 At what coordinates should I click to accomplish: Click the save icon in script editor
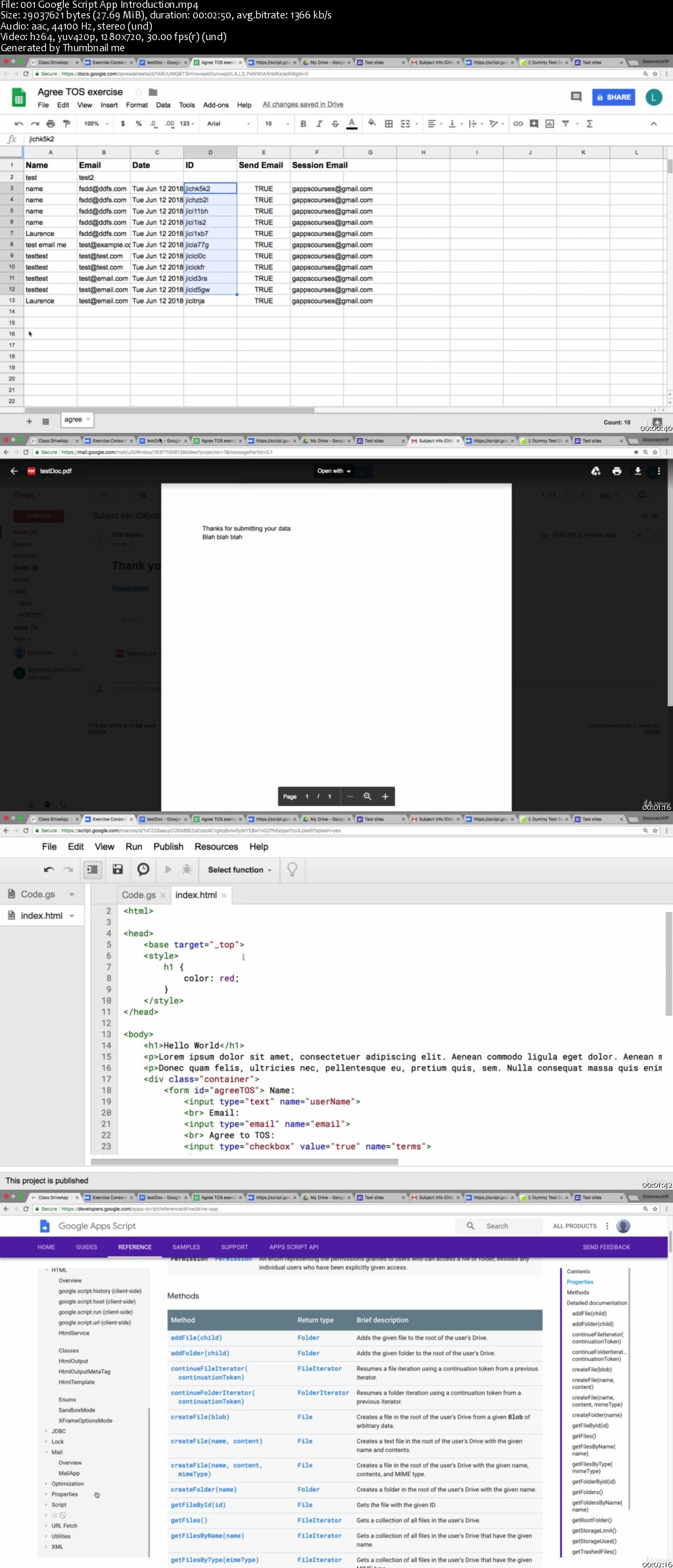pos(118,869)
